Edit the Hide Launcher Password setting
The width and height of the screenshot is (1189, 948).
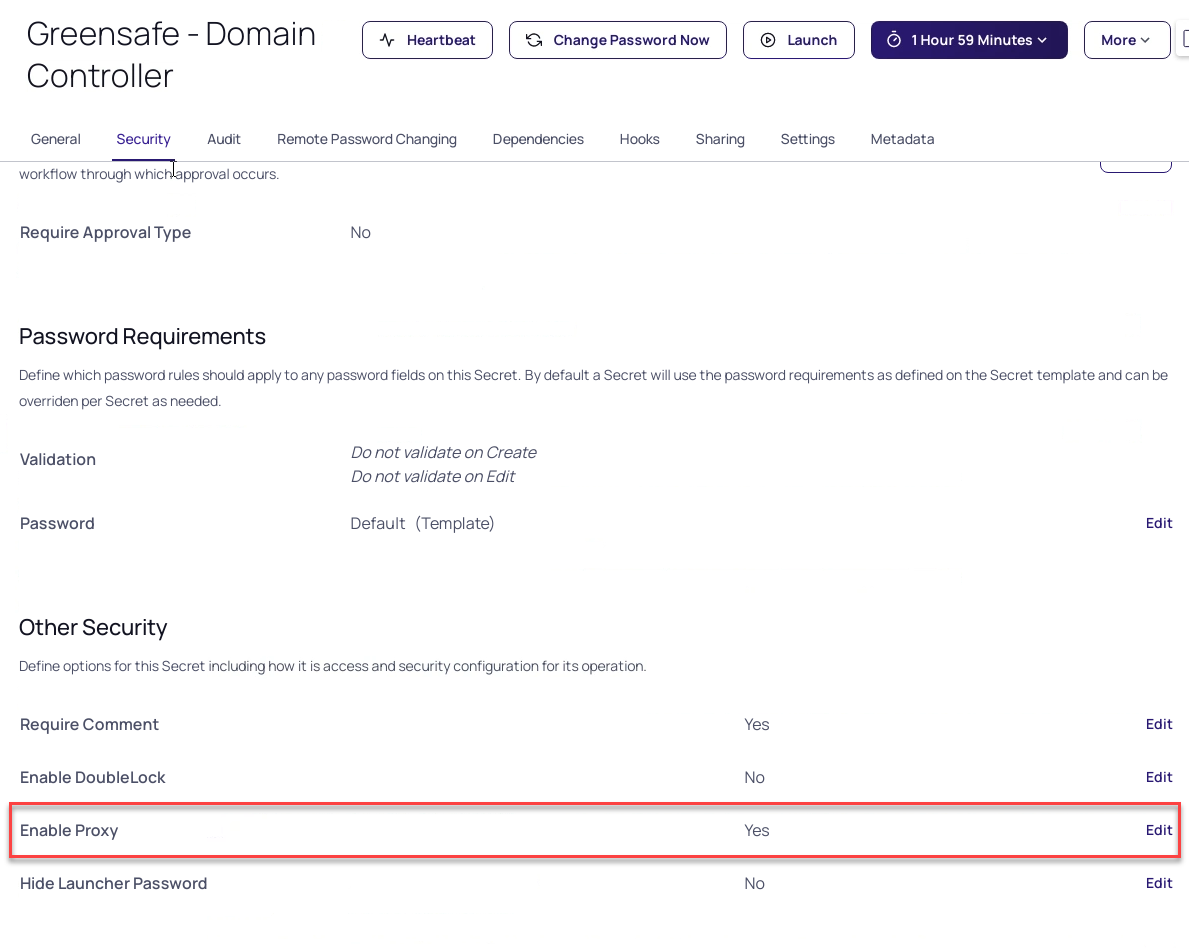[x=1159, y=883]
